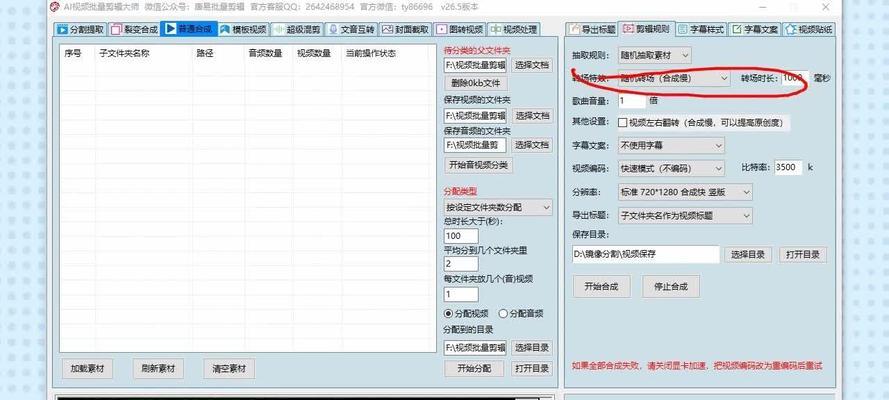The width and height of the screenshot is (889, 400).
Task: Click the 比特率 field showing 3500
Action: tap(788, 168)
